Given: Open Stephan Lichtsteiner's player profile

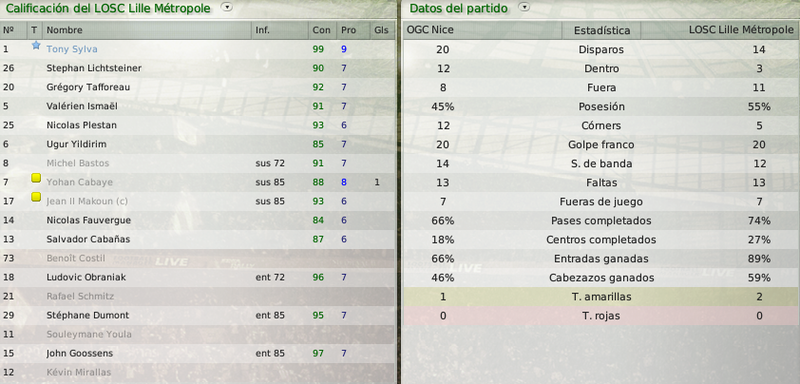Looking at the screenshot, I should click(x=94, y=68).
